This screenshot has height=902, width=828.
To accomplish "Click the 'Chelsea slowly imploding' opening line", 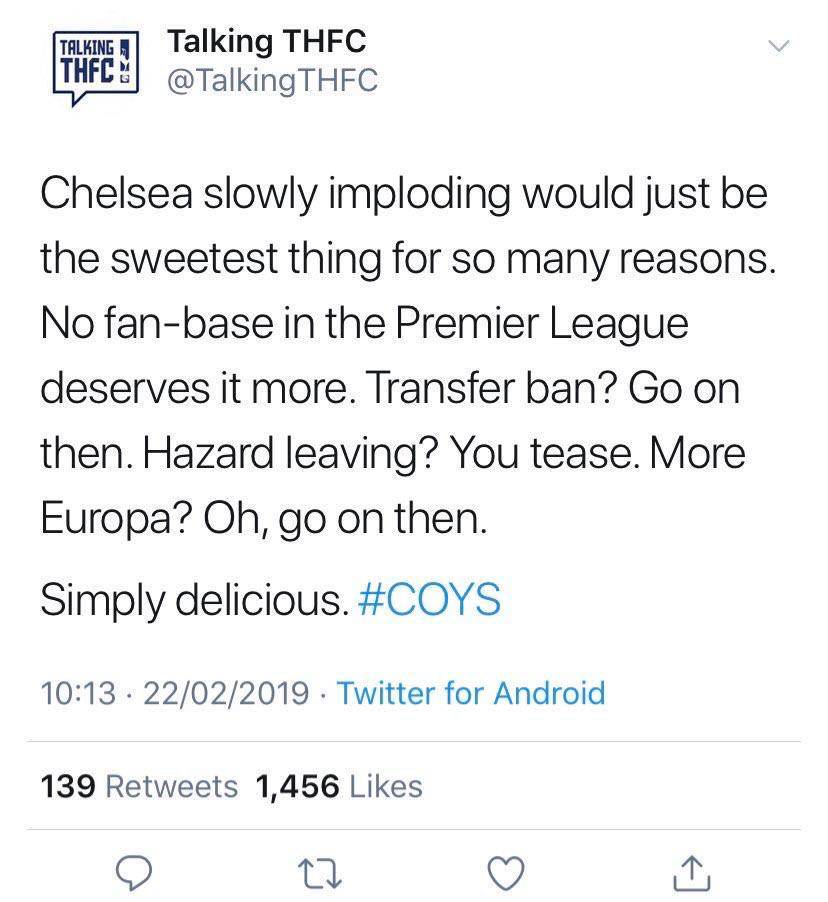I will 250,193.
